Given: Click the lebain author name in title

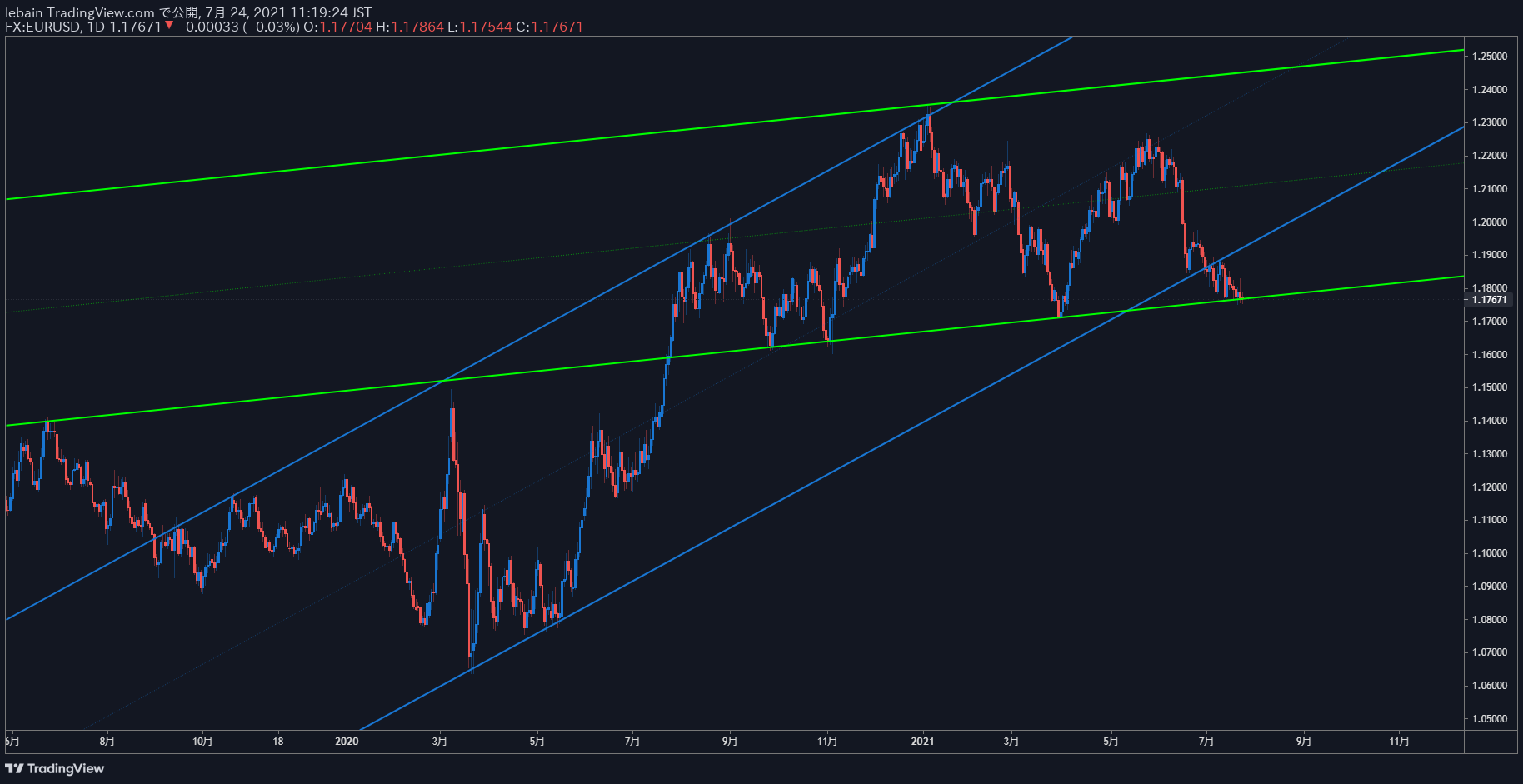Looking at the screenshot, I should (24, 12).
